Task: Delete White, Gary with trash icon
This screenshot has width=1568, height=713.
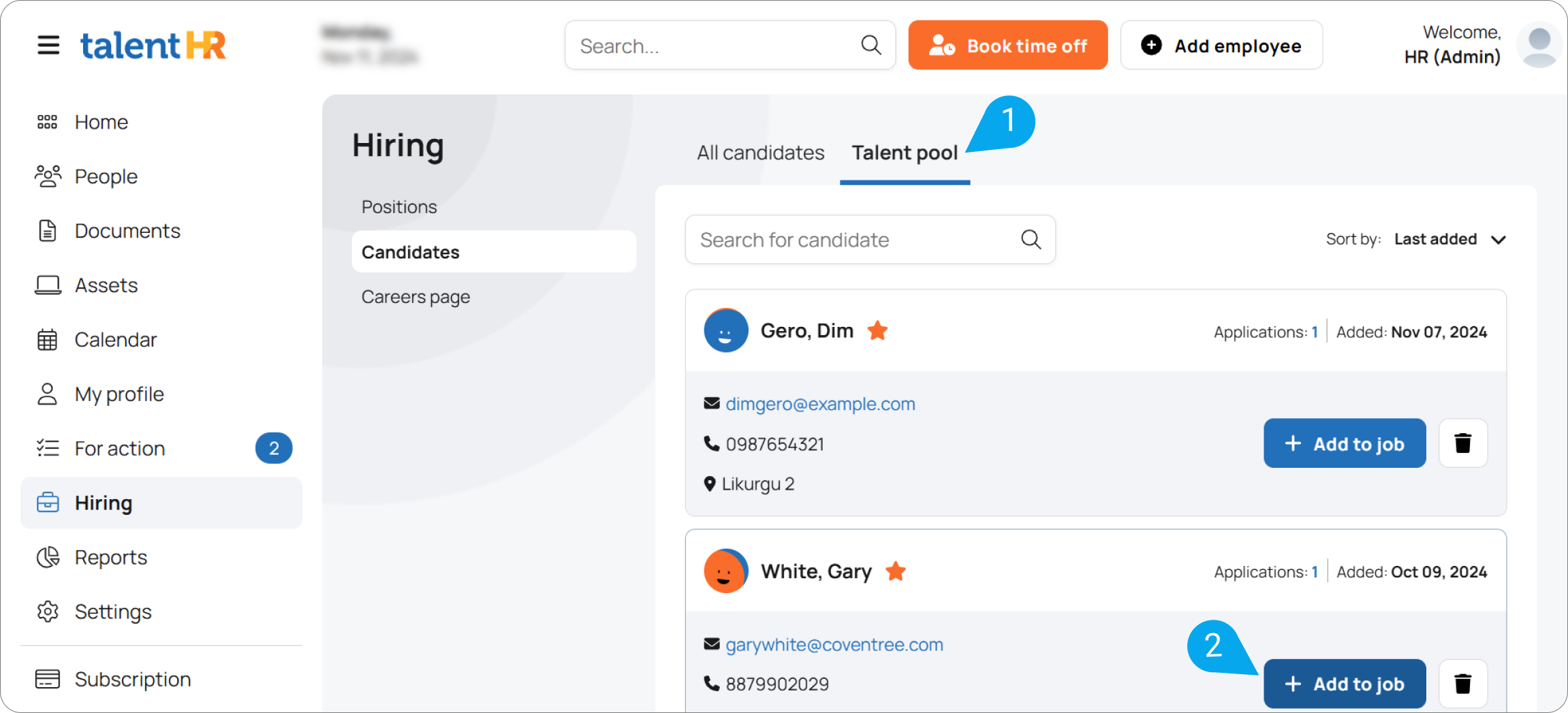Action: (x=1462, y=683)
